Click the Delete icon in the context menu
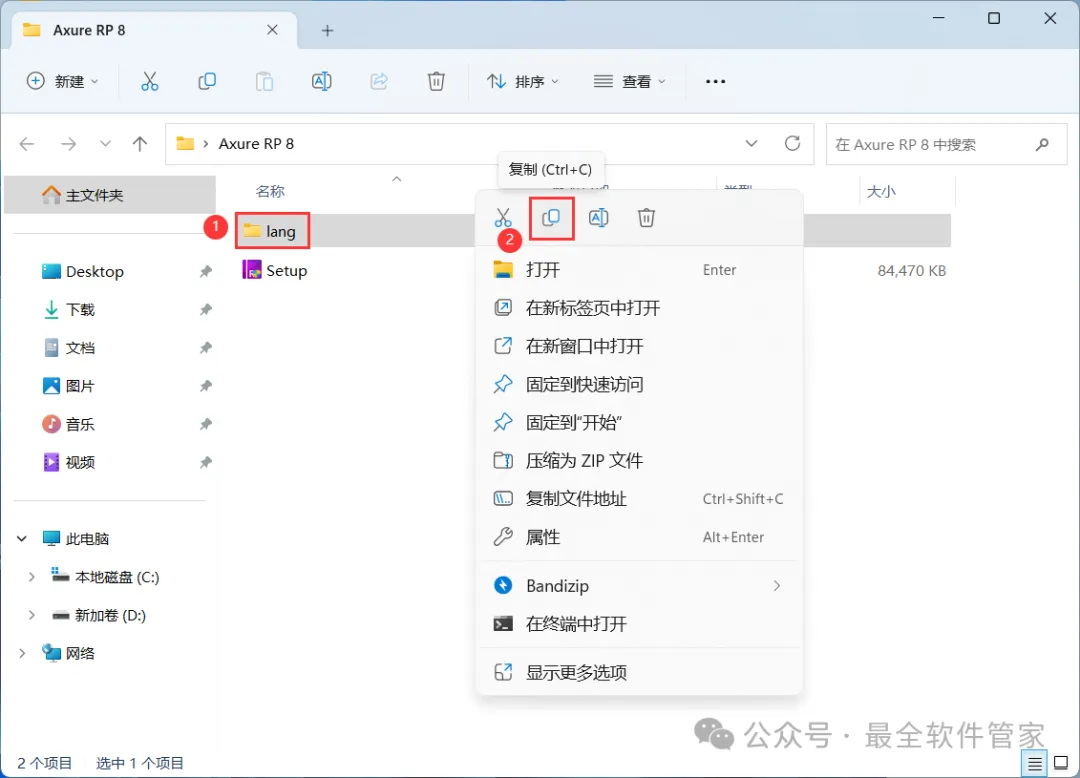 (x=646, y=218)
